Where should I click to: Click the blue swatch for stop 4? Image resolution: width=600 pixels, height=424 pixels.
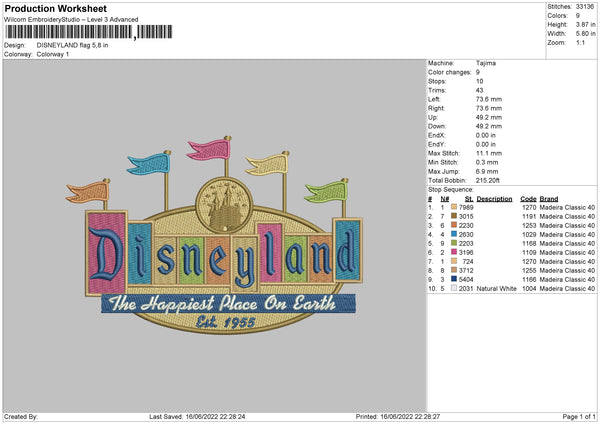click(454, 234)
